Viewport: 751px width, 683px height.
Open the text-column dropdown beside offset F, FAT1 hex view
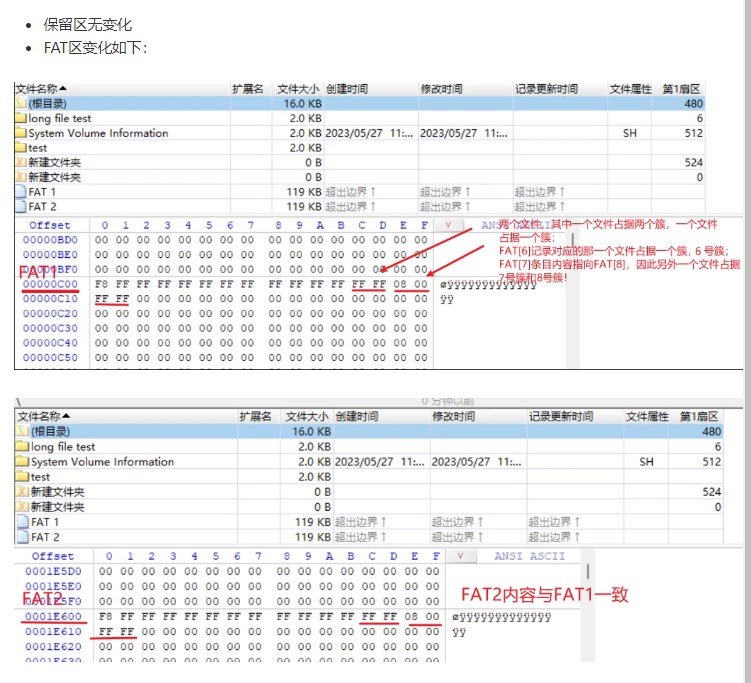[449, 225]
